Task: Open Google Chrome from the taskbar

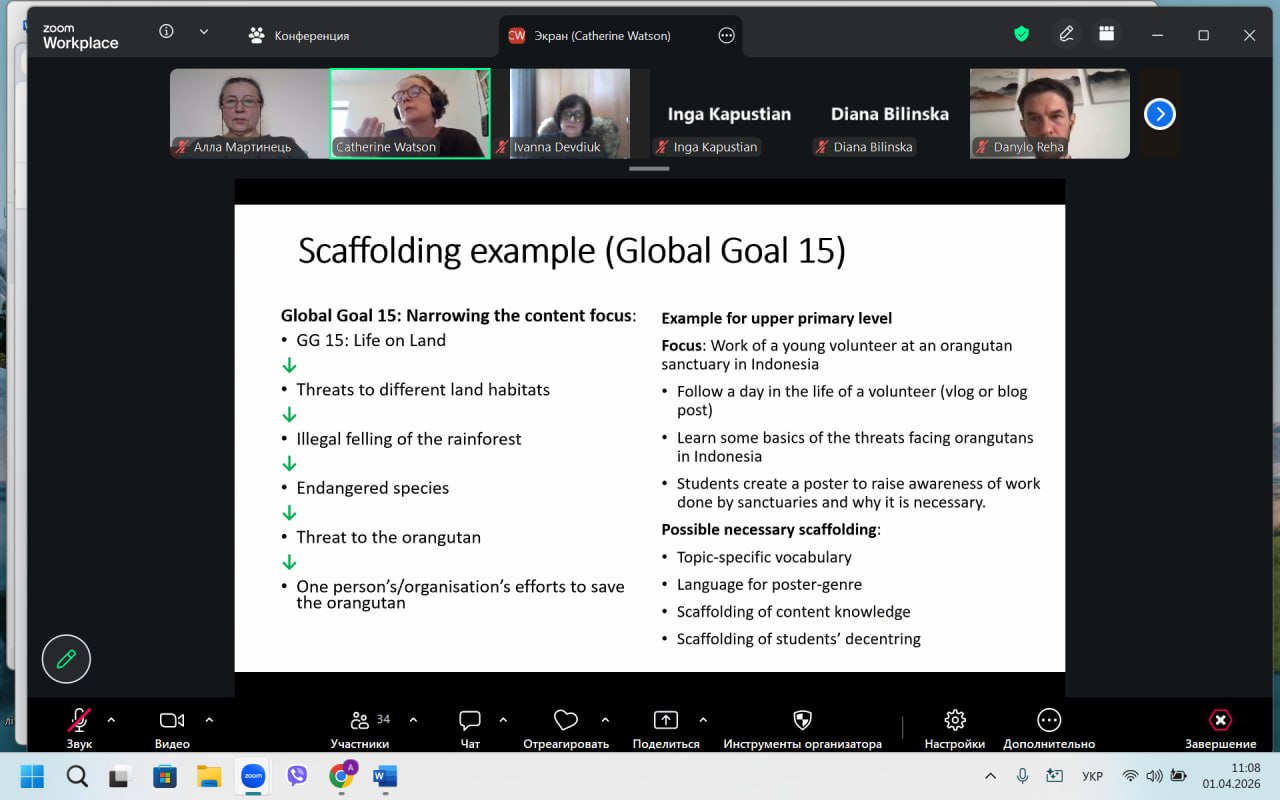Action: point(342,776)
